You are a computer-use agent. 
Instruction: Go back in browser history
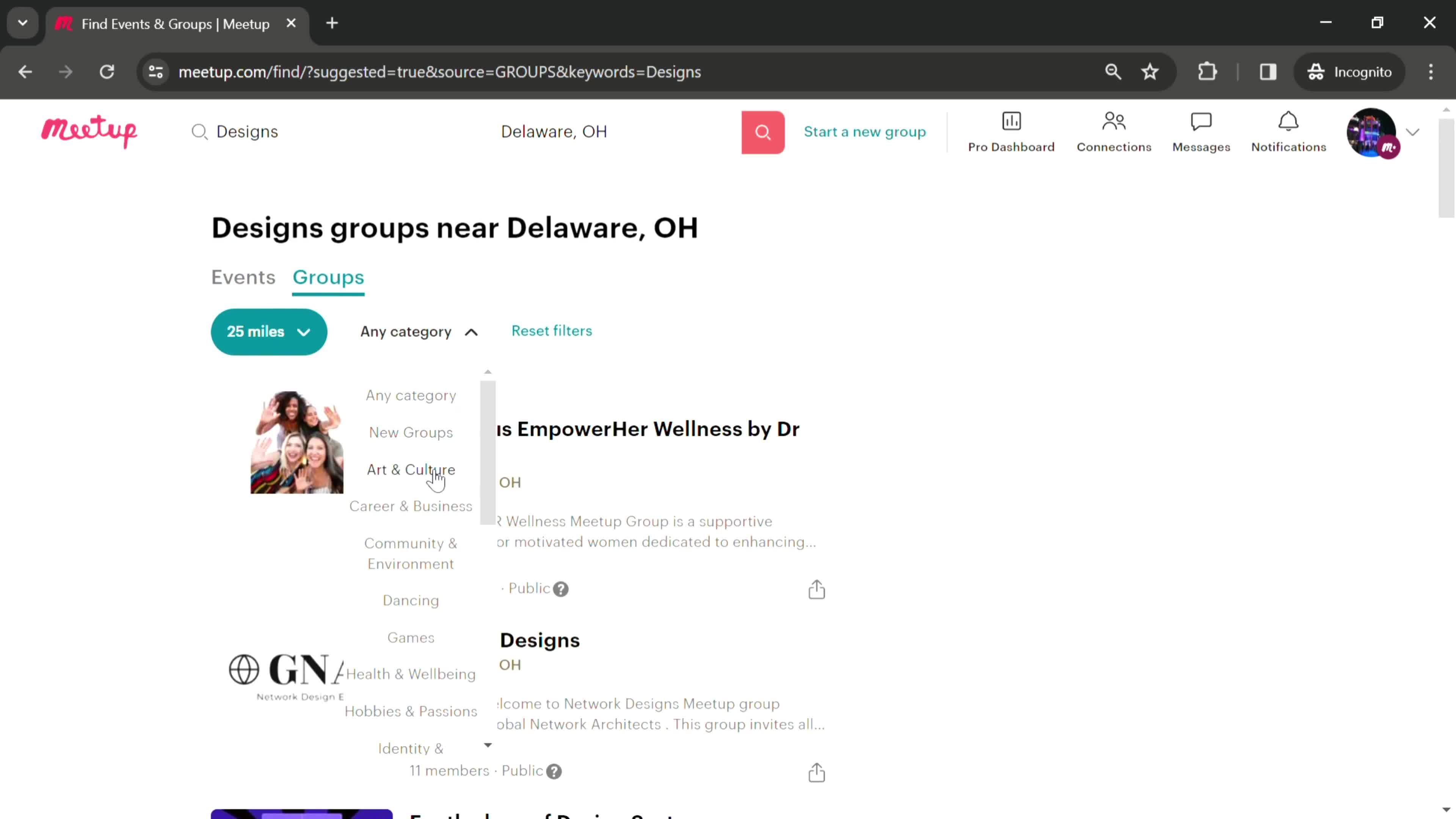[25, 72]
